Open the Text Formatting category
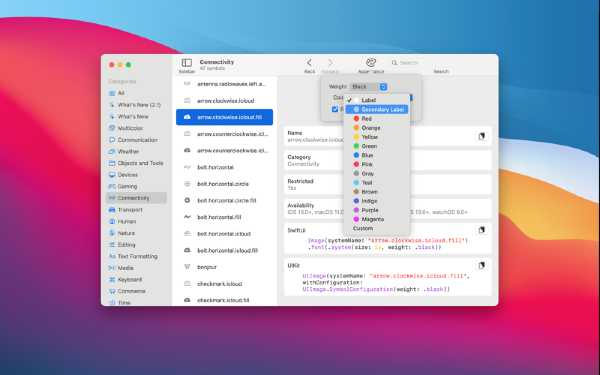Viewport: 600px width, 375px height. (x=136, y=256)
